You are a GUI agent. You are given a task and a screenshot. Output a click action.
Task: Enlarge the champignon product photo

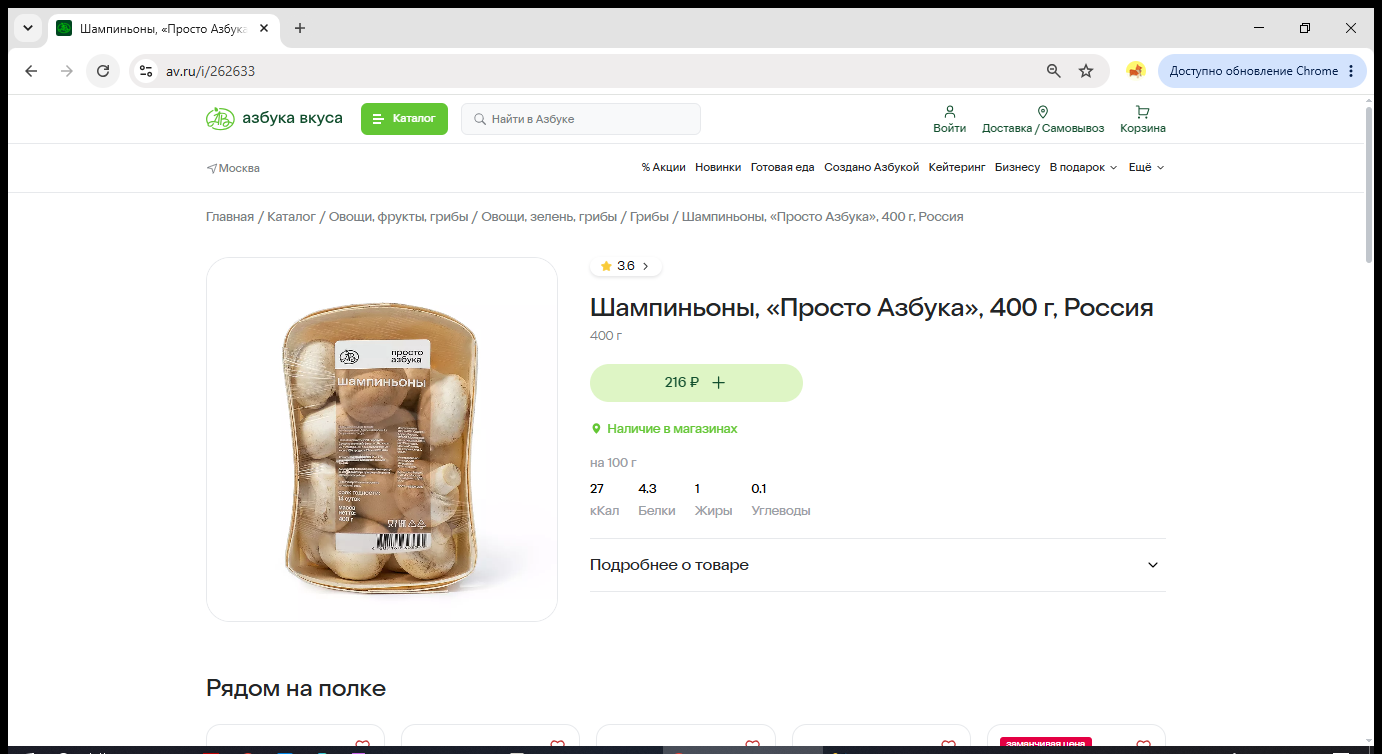click(382, 440)
